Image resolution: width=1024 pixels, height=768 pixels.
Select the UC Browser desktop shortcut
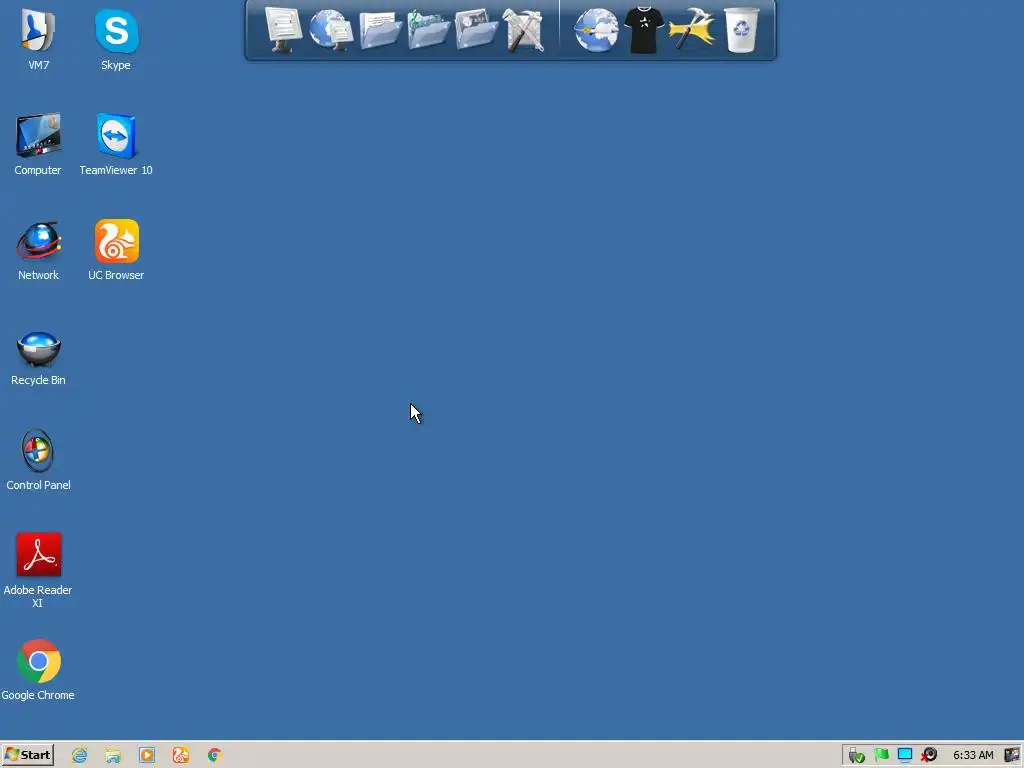pyautogui.click(x=116, y=250)
